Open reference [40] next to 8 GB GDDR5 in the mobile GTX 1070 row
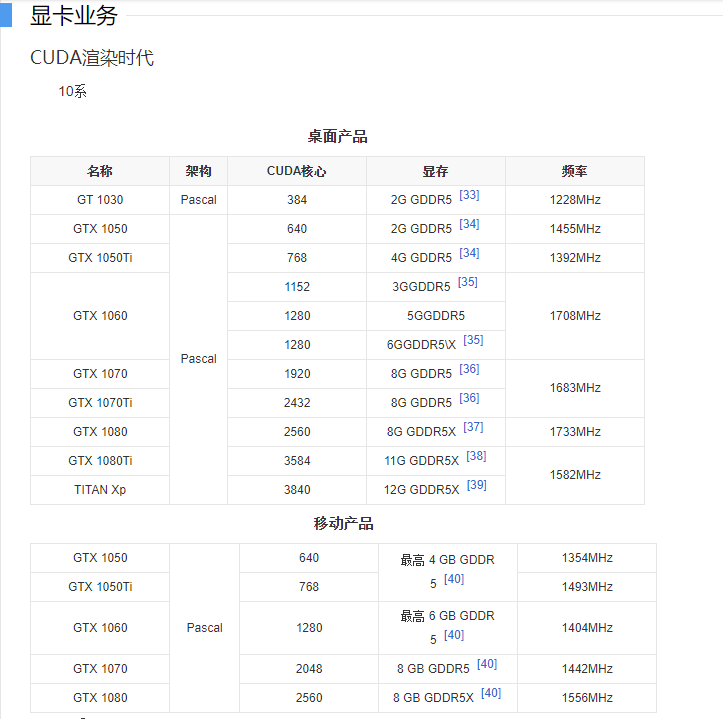The height and width of the screenshot is (719, 723). [x=486, y=665]
